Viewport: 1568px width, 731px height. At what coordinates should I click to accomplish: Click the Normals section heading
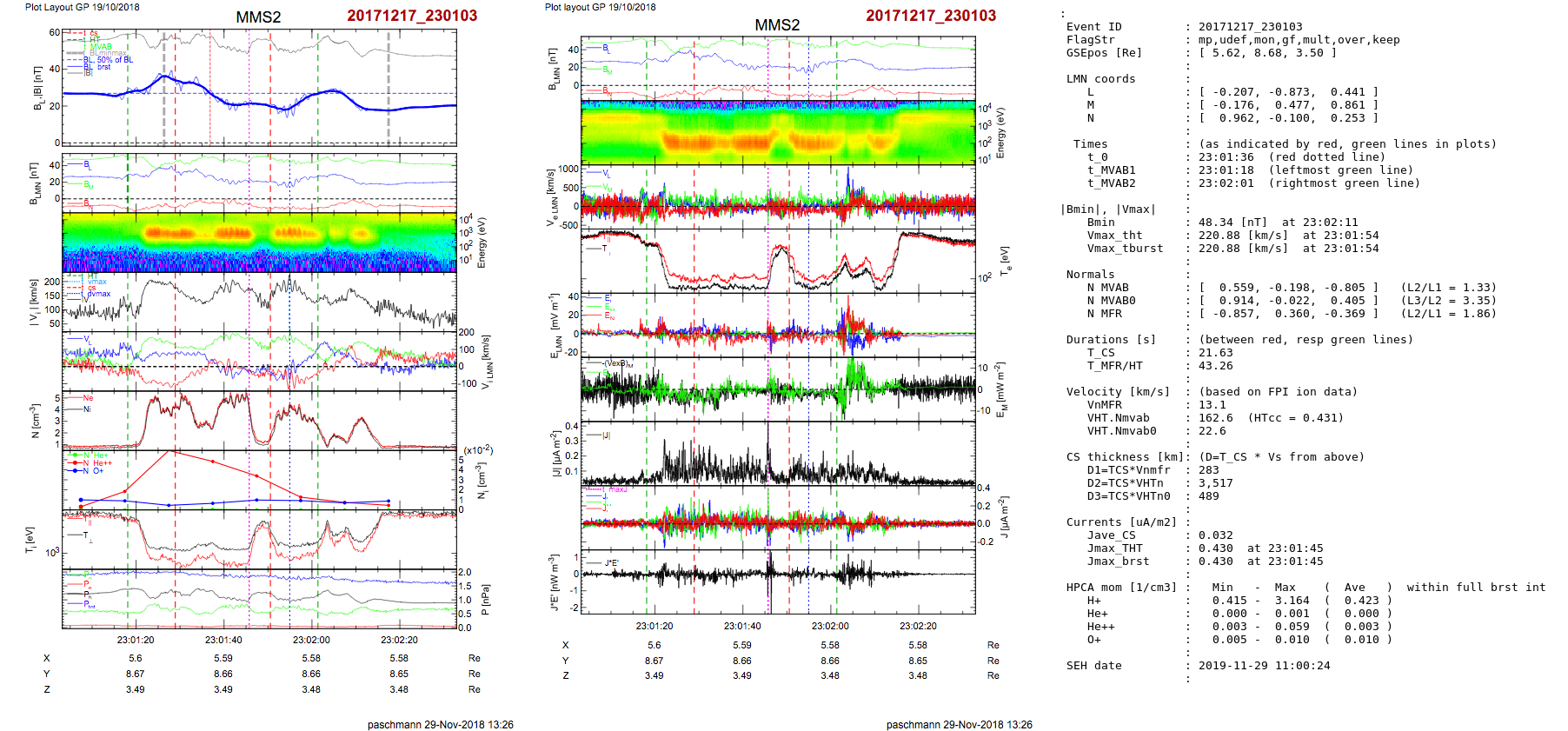[1090, 275]
